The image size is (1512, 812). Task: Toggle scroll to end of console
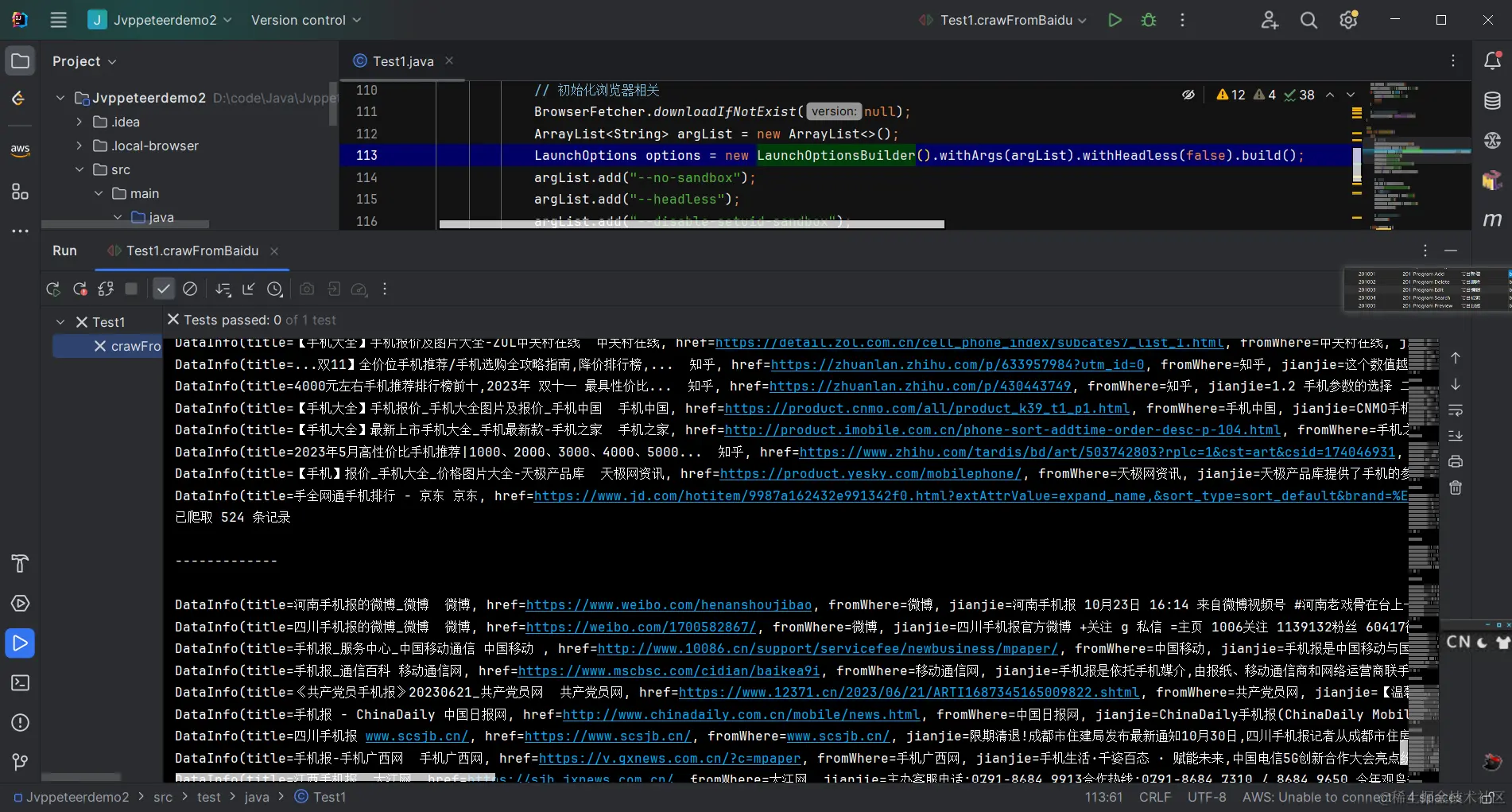(1456, 436)
